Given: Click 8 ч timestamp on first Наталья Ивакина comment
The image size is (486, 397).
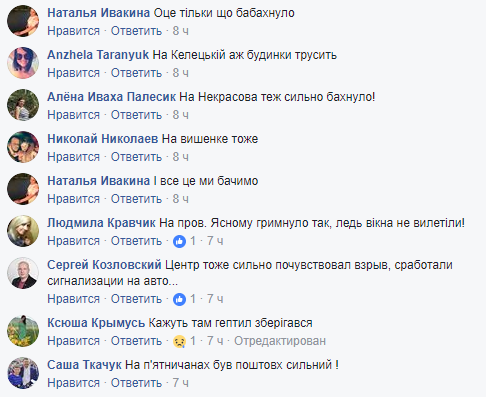Looking at the screenshot, I should click(180, 31).
